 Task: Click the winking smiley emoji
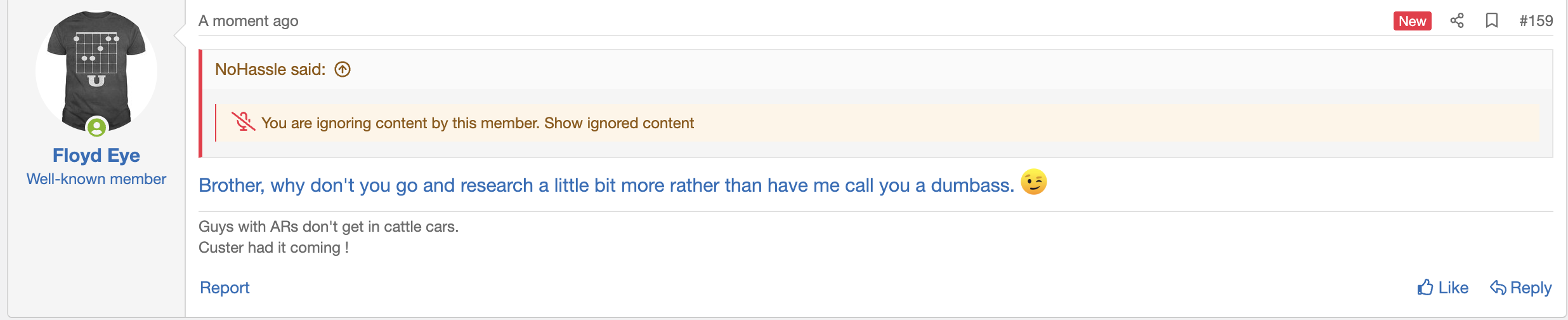coord(1033,182)
